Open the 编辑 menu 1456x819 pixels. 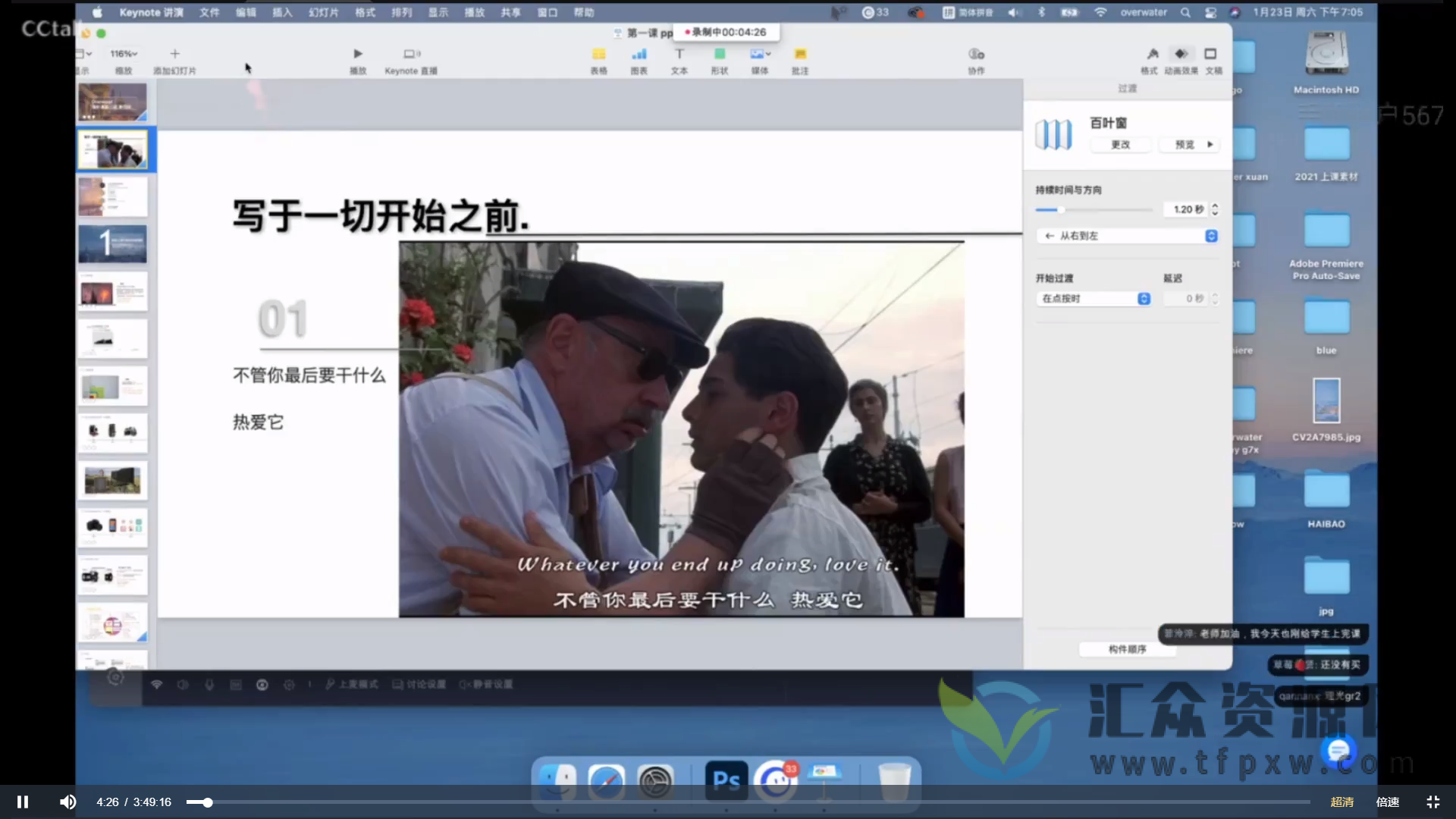point(246,12)
